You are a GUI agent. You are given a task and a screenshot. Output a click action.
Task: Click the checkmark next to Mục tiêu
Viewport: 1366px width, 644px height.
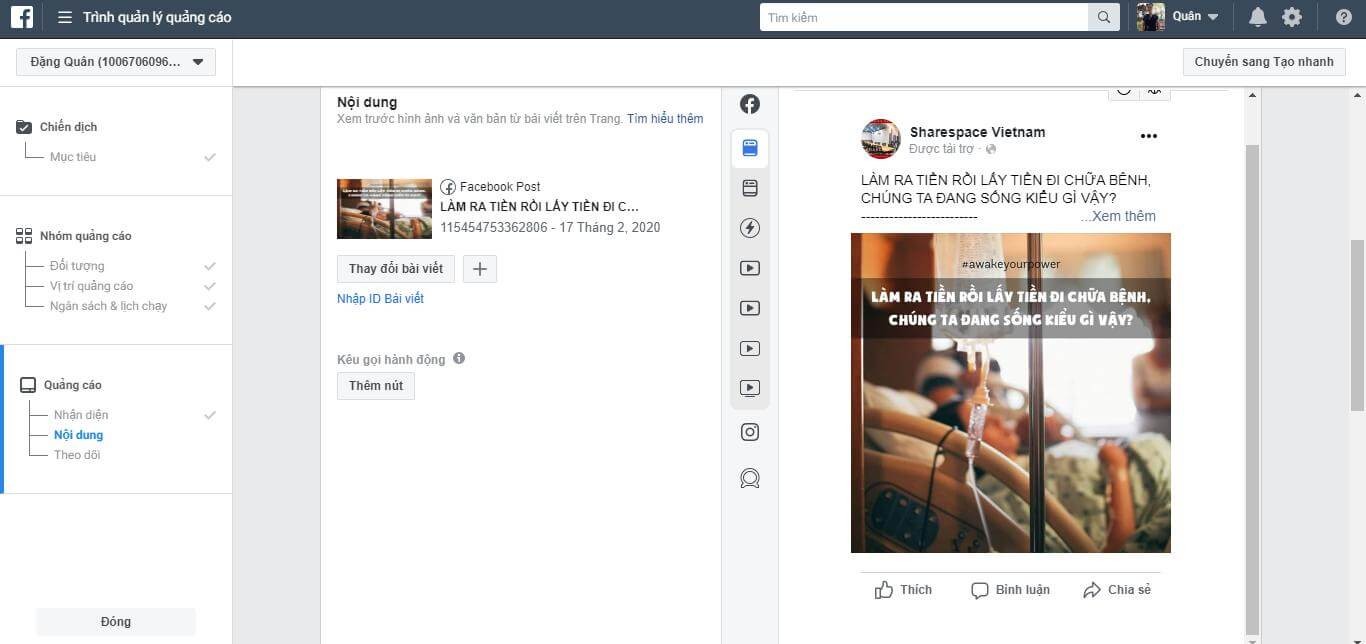coord(210,157)
